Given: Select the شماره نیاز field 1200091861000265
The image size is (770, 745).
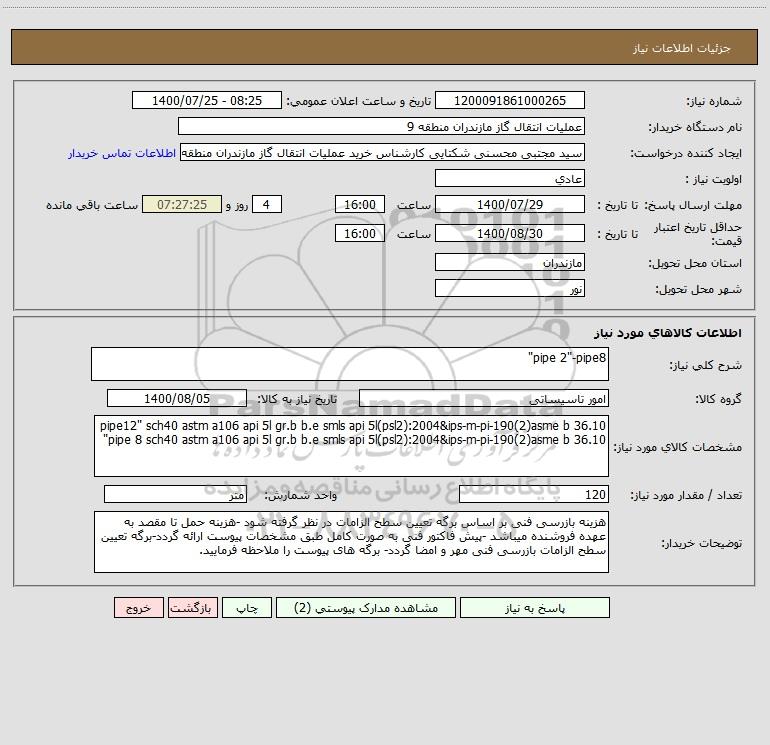Looking at the screenshot, I should pos(510,100).
